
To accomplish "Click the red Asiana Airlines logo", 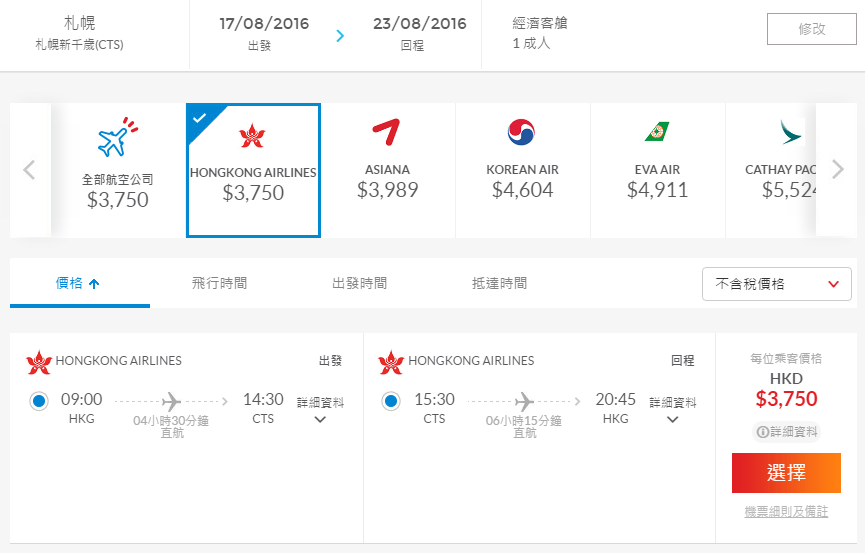I will click(386, 132).
